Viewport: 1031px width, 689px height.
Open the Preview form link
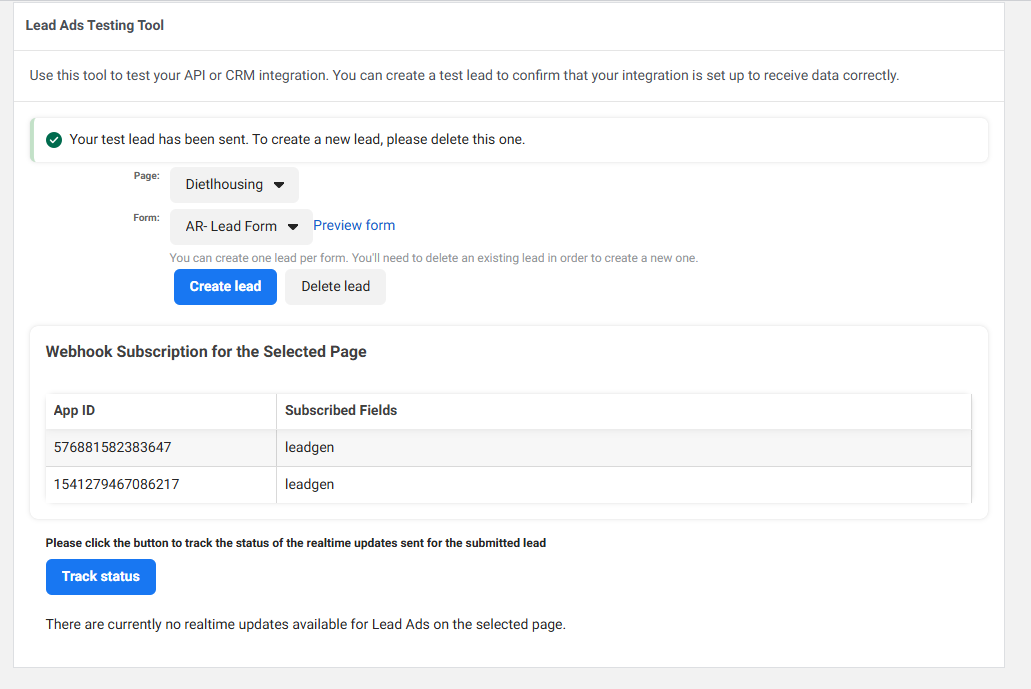354,226
